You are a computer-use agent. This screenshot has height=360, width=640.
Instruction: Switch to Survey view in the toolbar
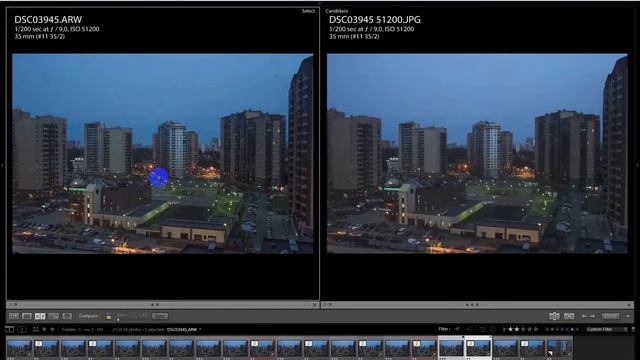(x=53, y=316)
